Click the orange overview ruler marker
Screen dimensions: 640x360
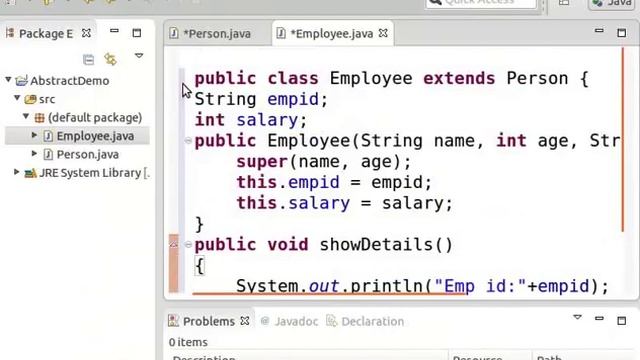click(623, 139)
